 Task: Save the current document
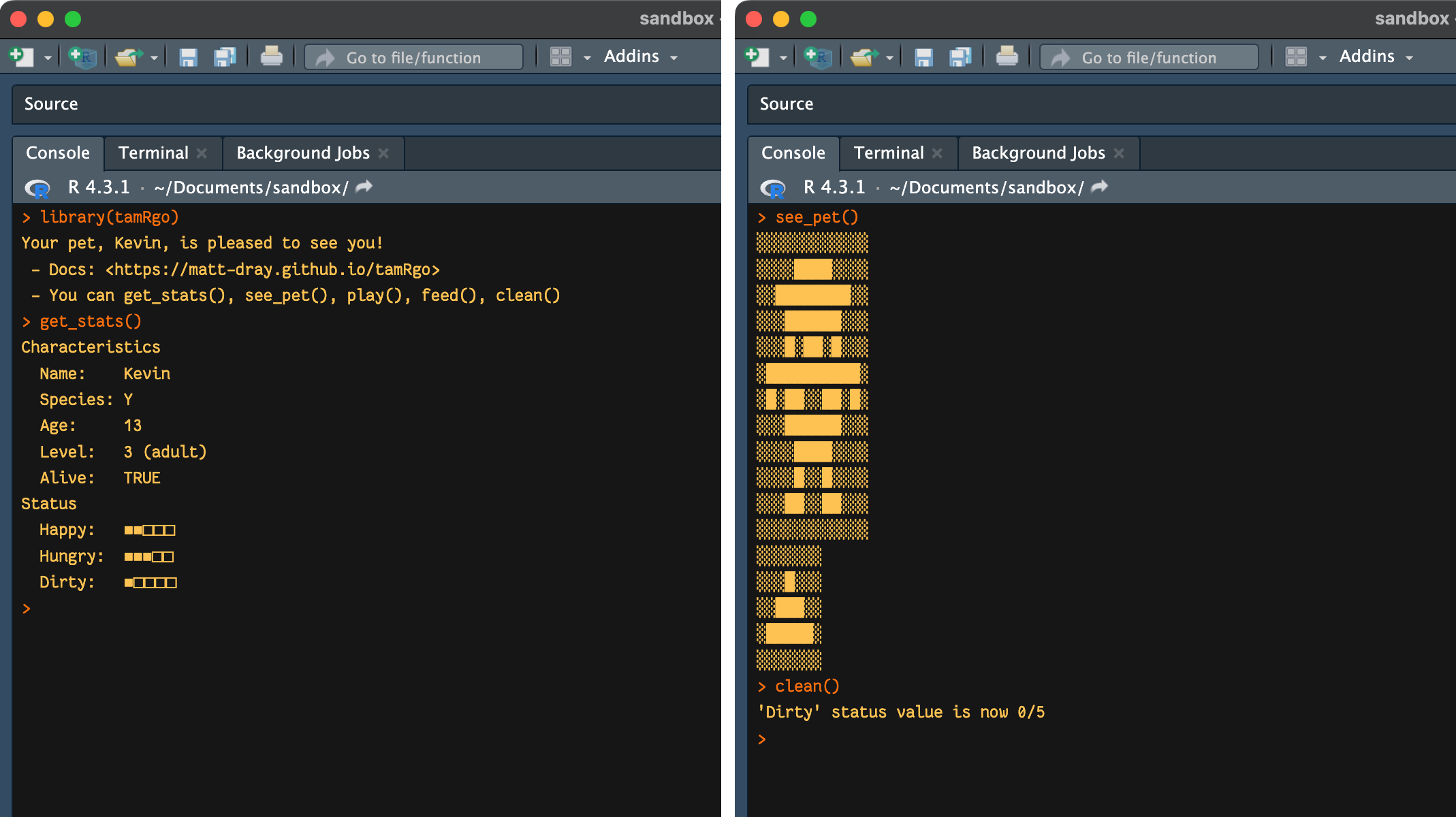[187, 57]
